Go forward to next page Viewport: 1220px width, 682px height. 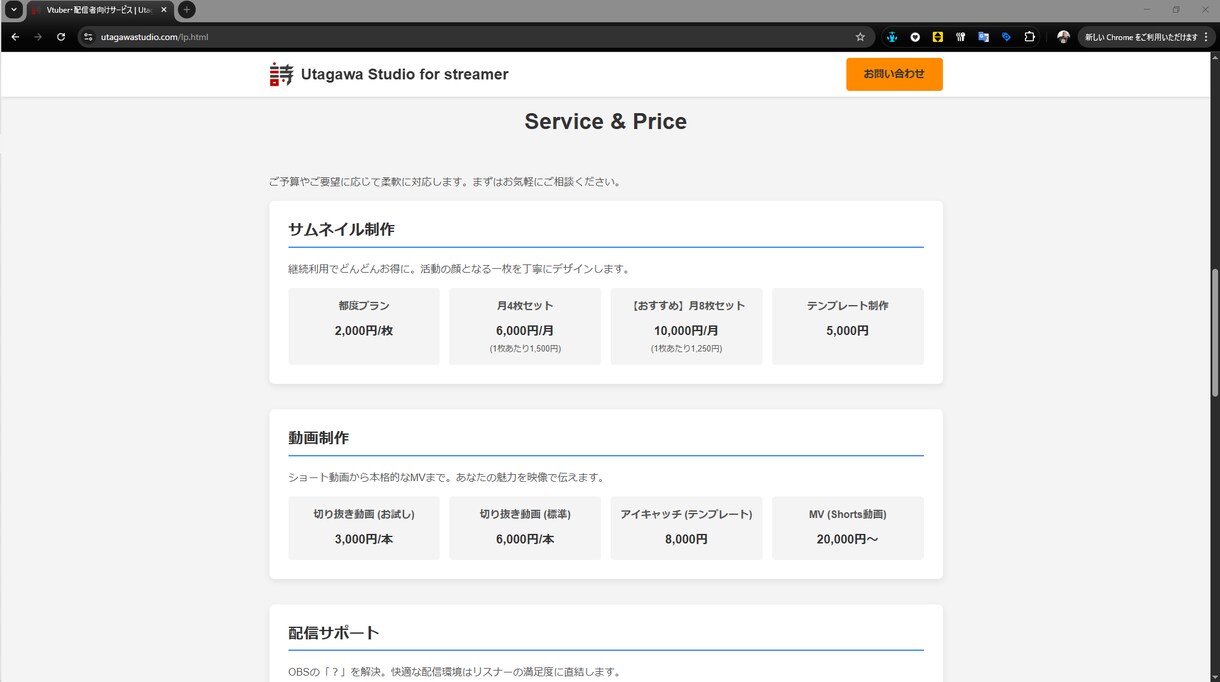click(x=38, y=37)
